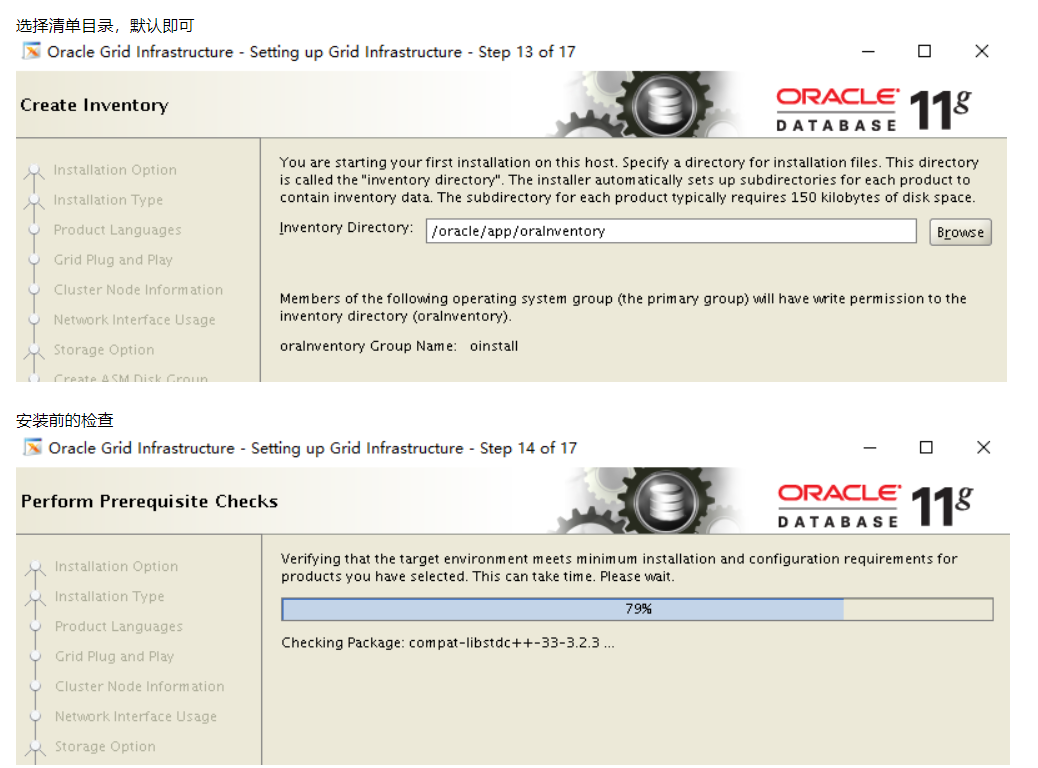Maximize the Step 13 of 17 window
This screenshot has height=768, width=1038.
pos(925,51)
